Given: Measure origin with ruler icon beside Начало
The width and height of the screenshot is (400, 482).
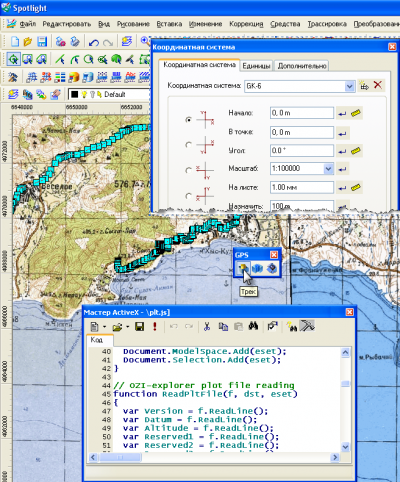Looking at the screenshot, I should [x=356, y=113].
